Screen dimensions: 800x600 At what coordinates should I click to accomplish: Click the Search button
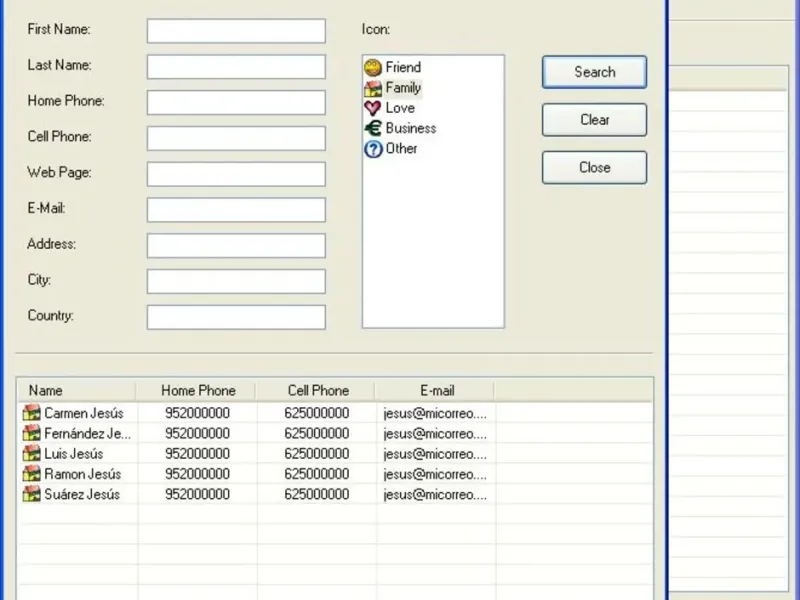pyautogui.click(x=594, y=72)
